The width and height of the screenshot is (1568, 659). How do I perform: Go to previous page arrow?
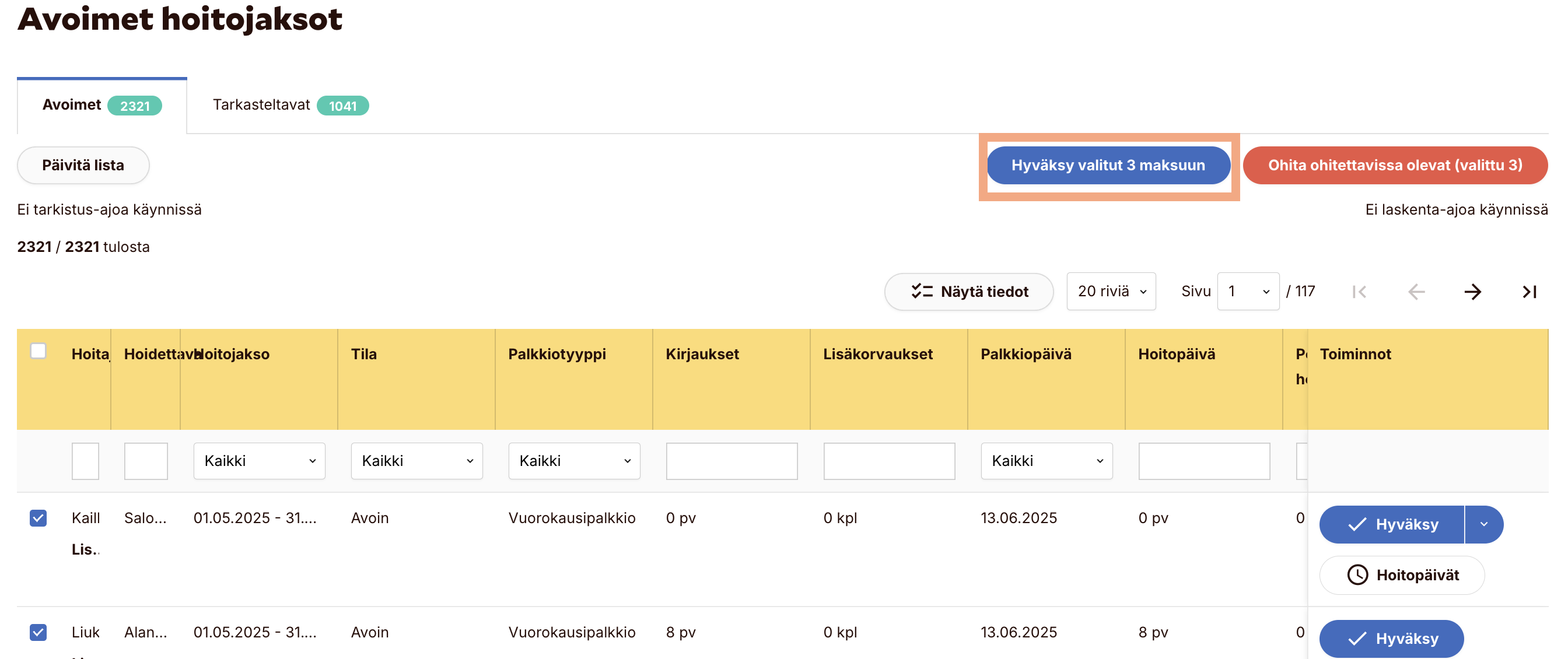pos(1416,292)
